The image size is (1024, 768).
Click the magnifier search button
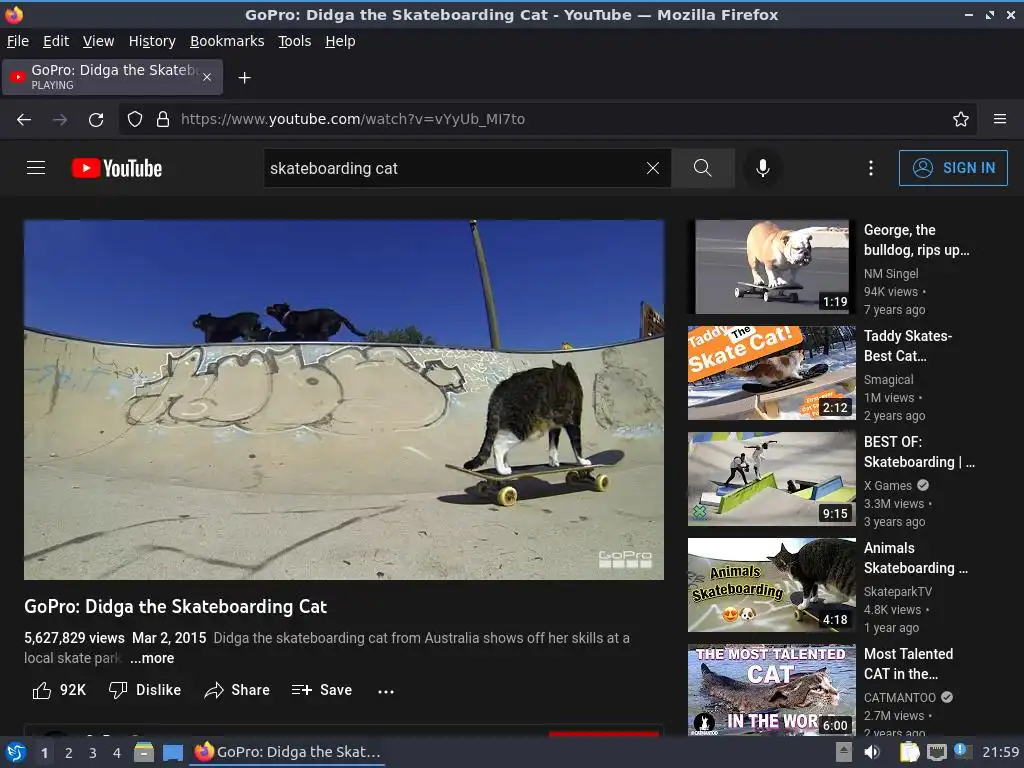[703, 168]
